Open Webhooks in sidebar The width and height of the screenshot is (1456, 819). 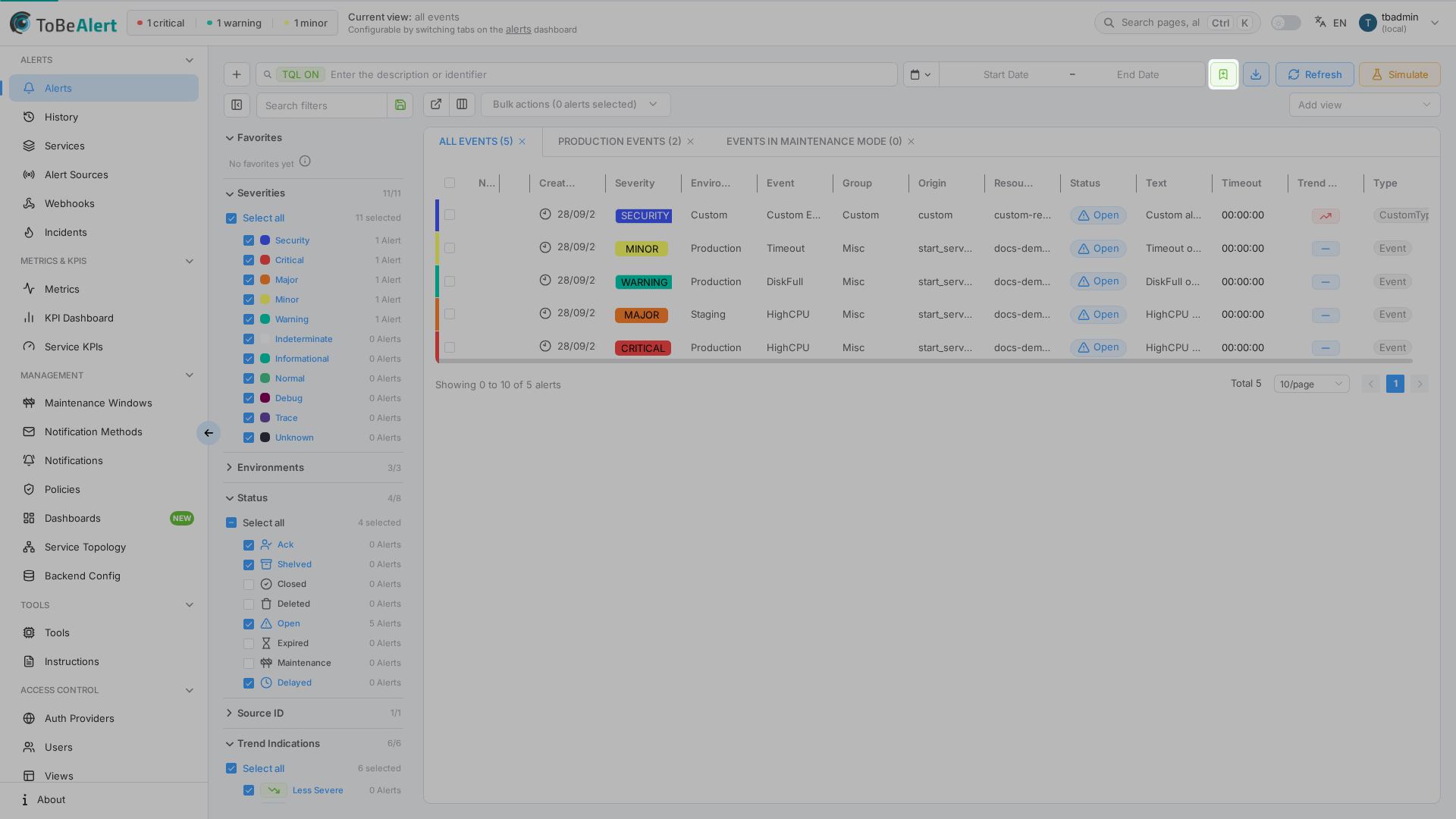(x=104, y=203)
